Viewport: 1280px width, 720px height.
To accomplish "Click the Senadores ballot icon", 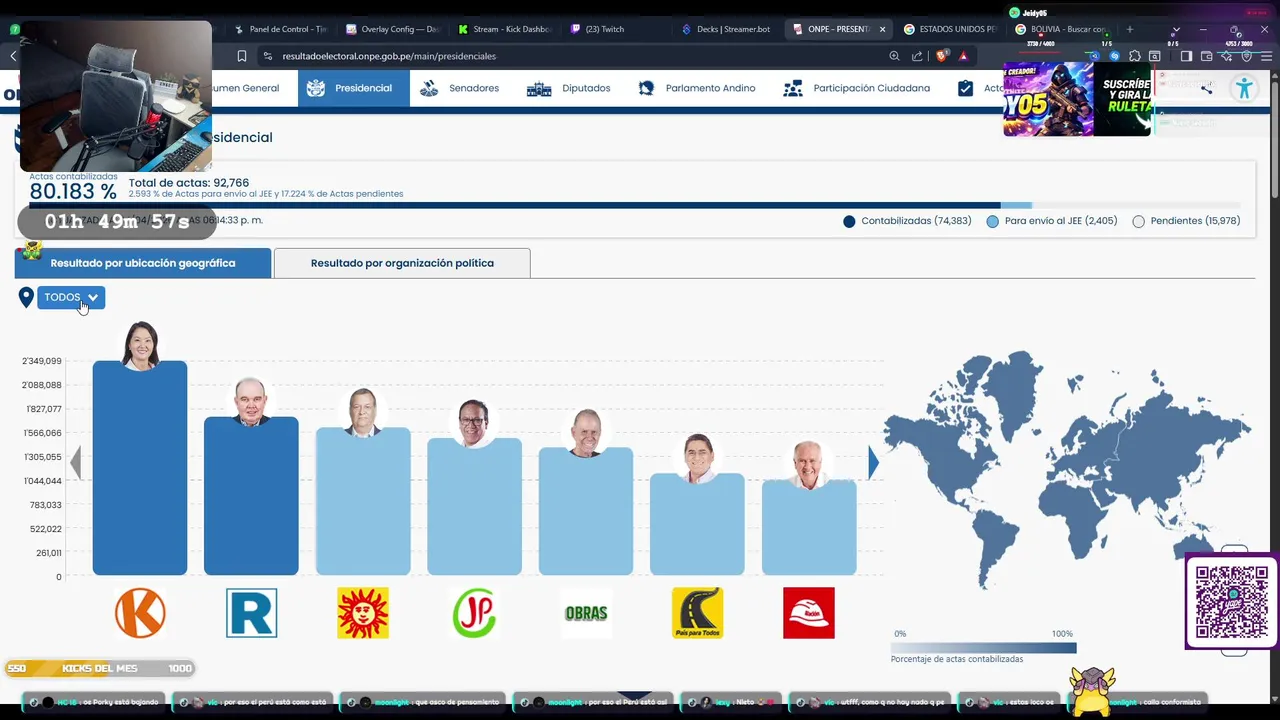I will tap(429, 88).
